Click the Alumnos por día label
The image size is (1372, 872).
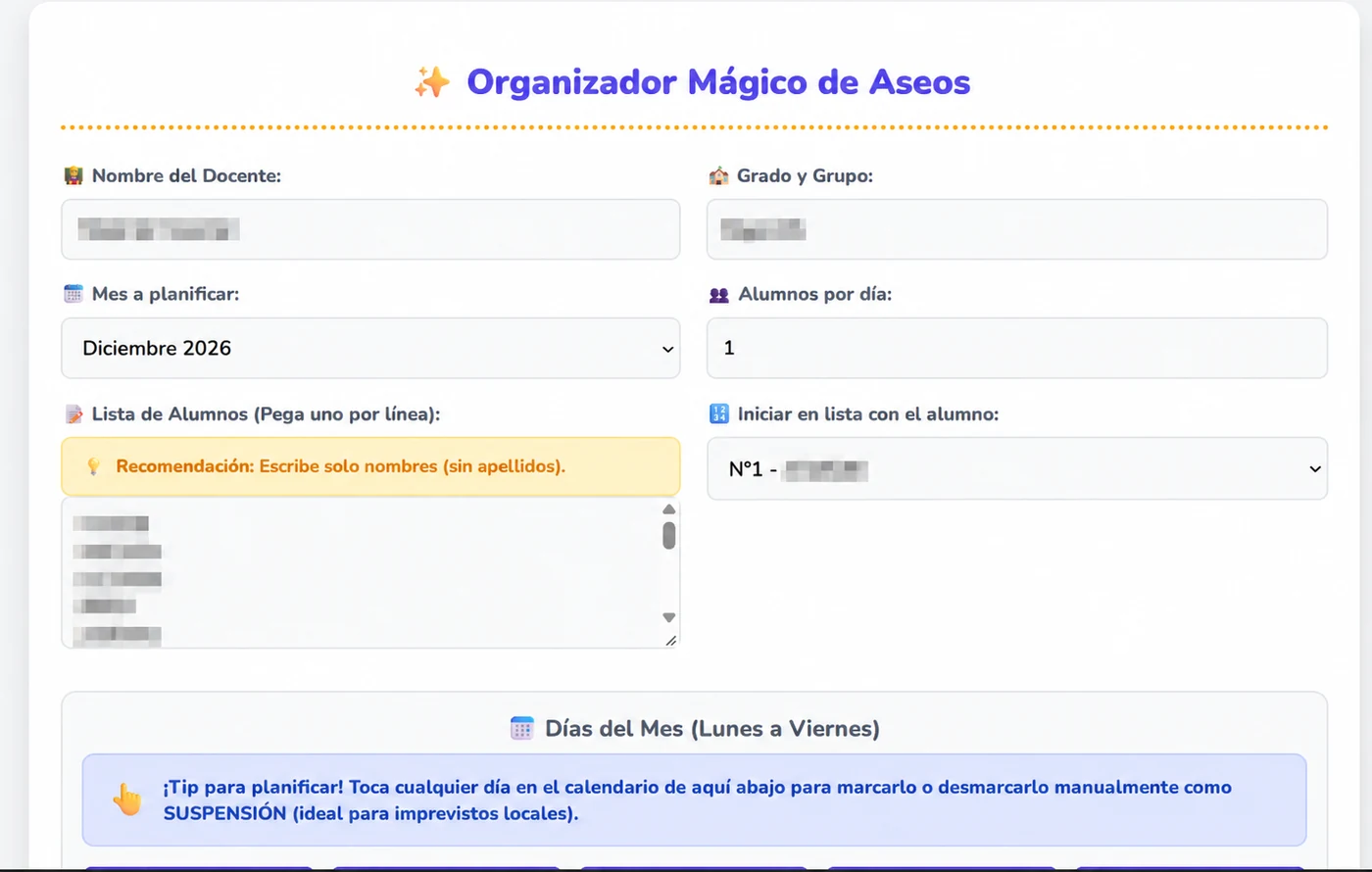[815, 294]
